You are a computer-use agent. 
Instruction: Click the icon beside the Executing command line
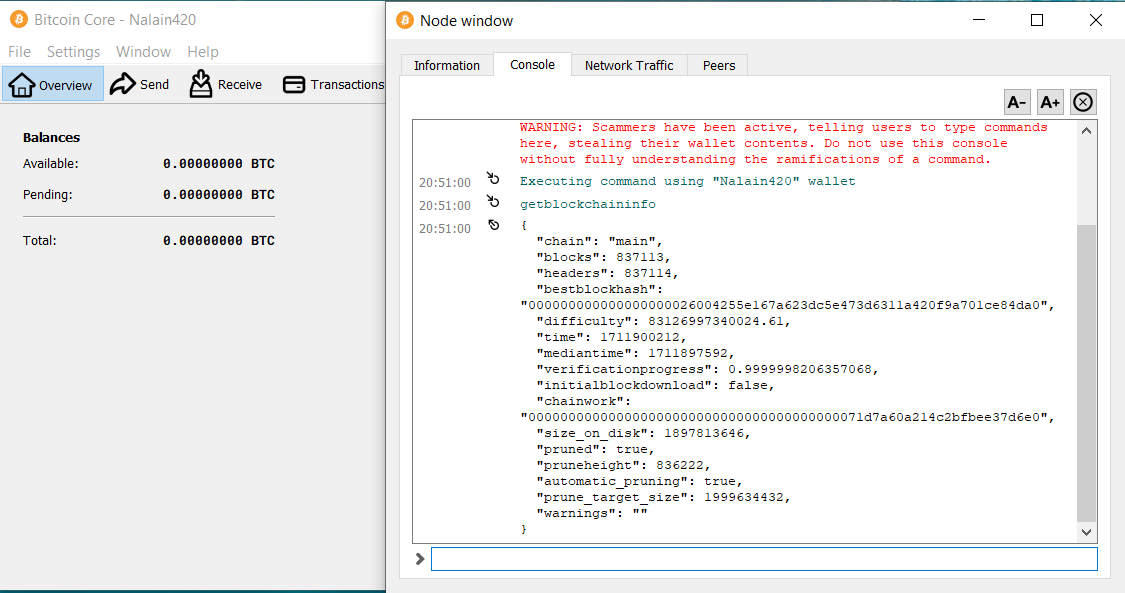[x=493, y=178]
